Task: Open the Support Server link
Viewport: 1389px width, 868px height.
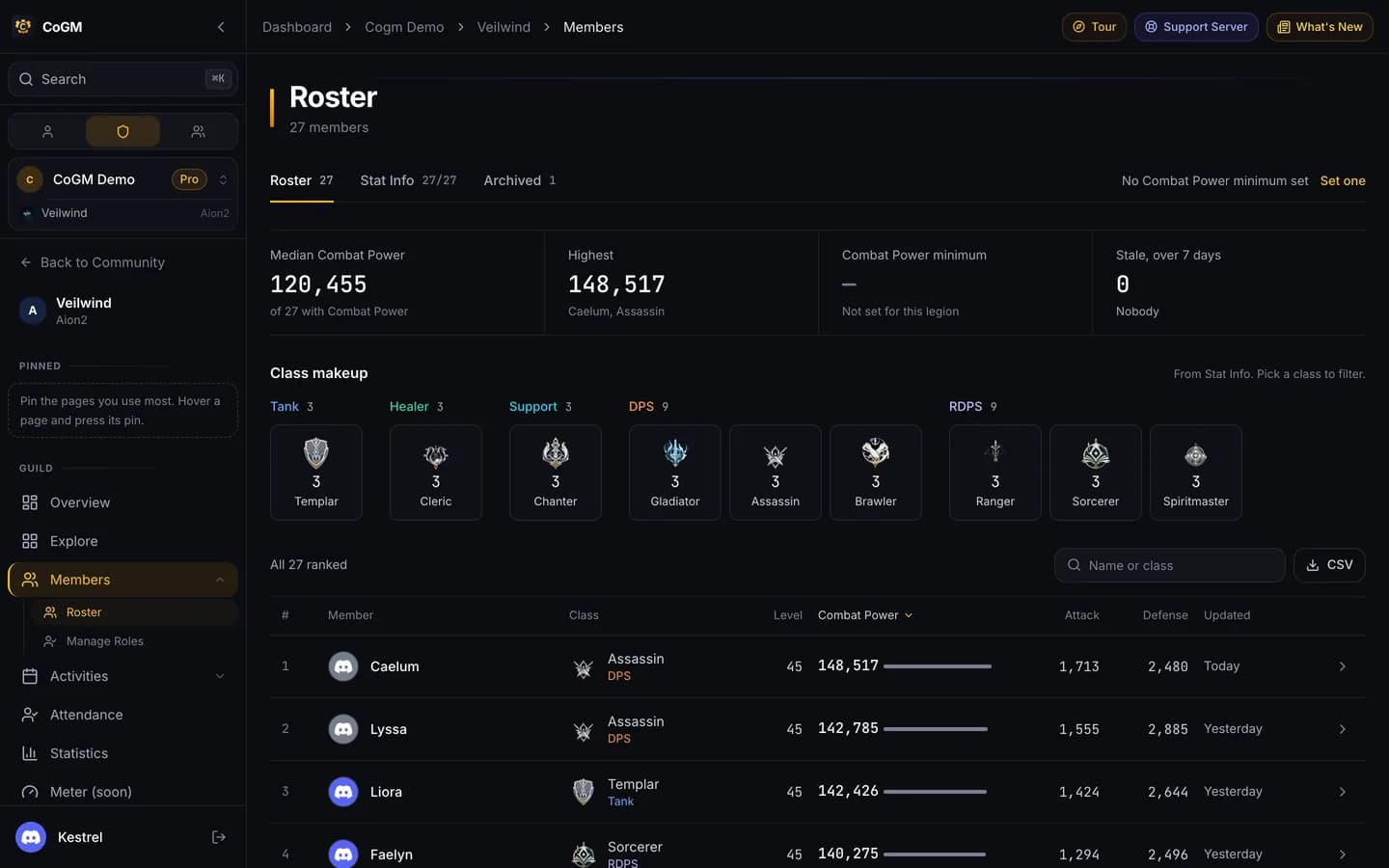Action: tap(1196, 27)
